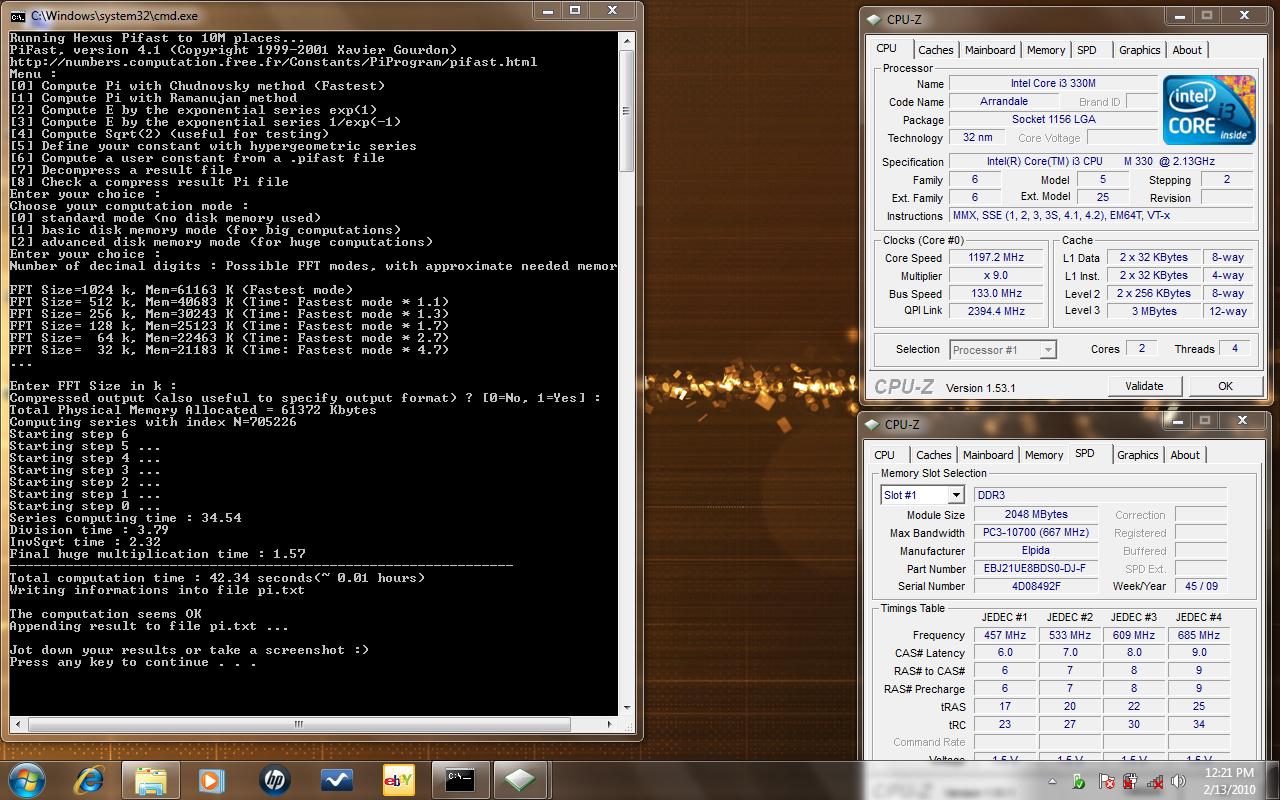Click the 2394.4 MHz QPI Link value

pyautogui.click(x=996, y=312)
